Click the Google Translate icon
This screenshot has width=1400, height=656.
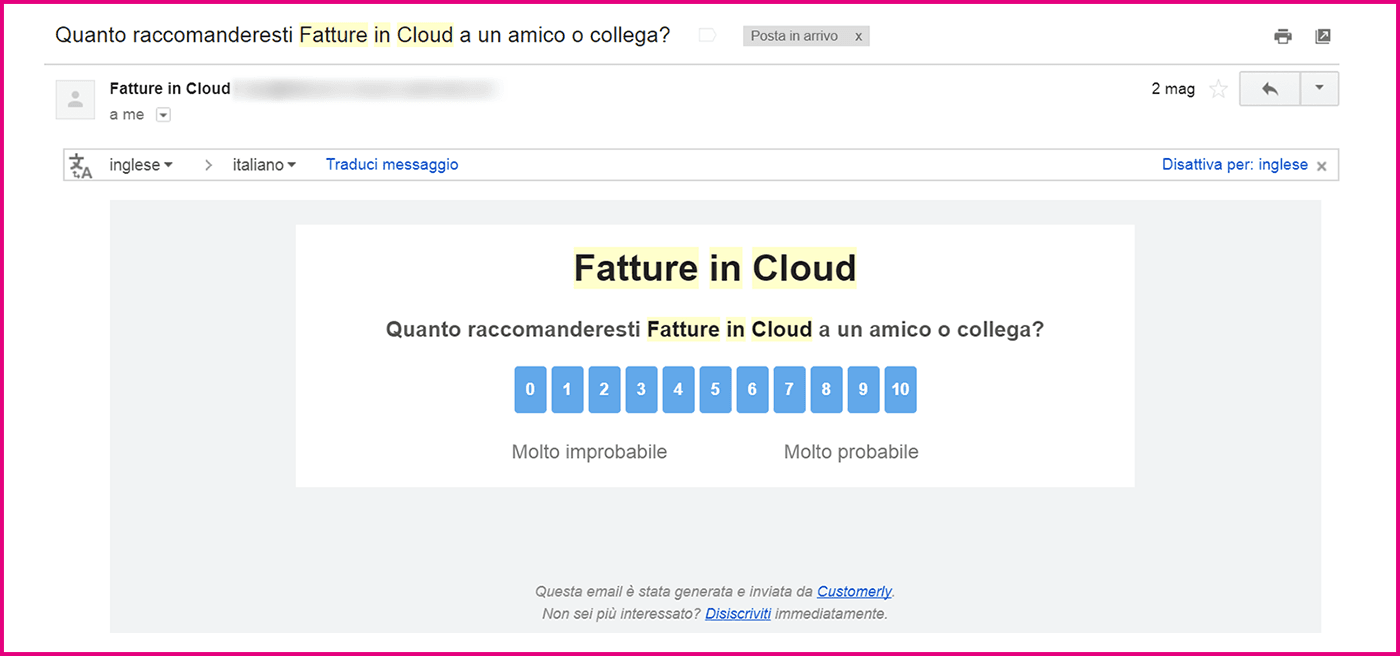[x=78, y=164]
